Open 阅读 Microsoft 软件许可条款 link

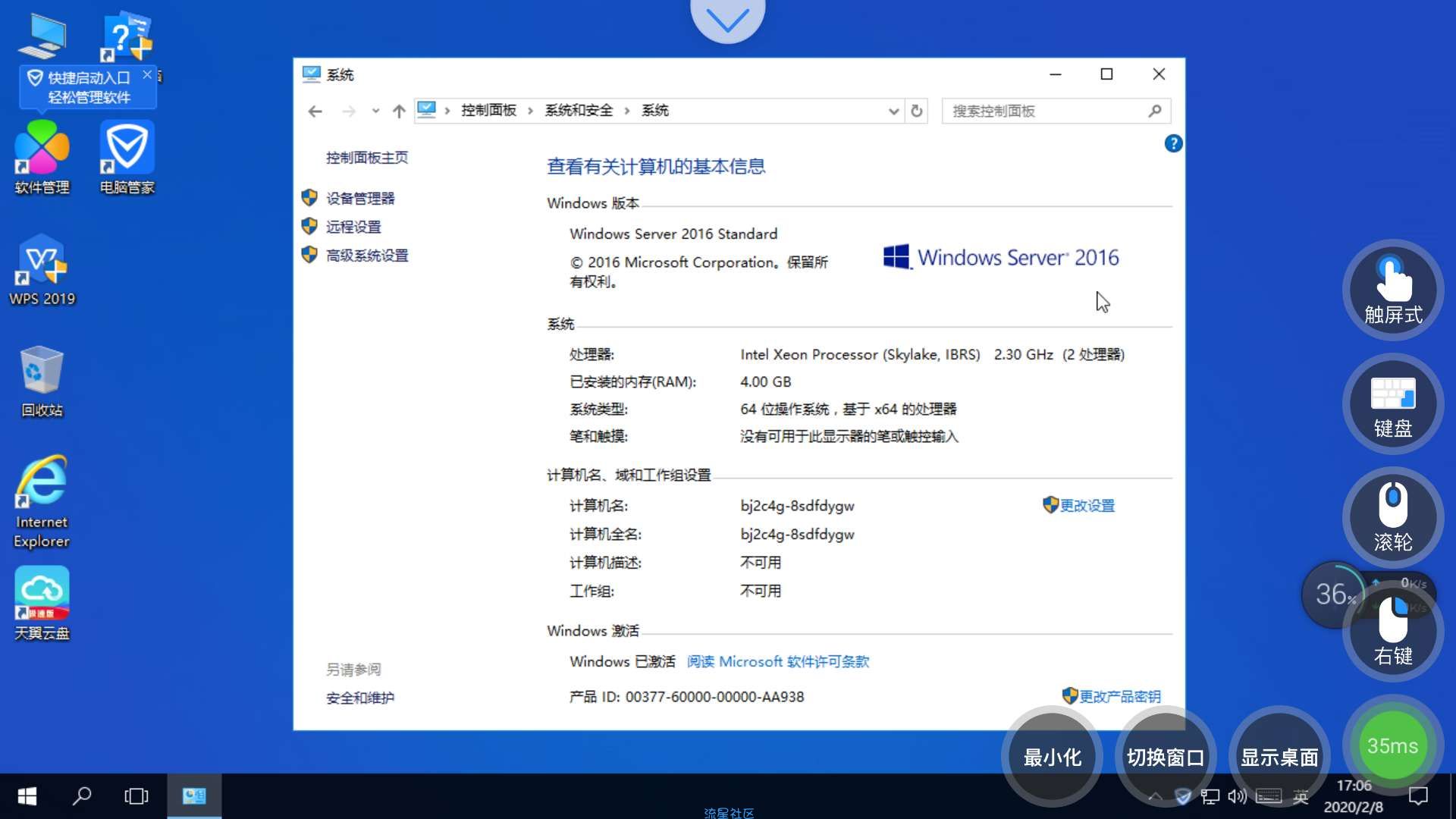(778, 662)
